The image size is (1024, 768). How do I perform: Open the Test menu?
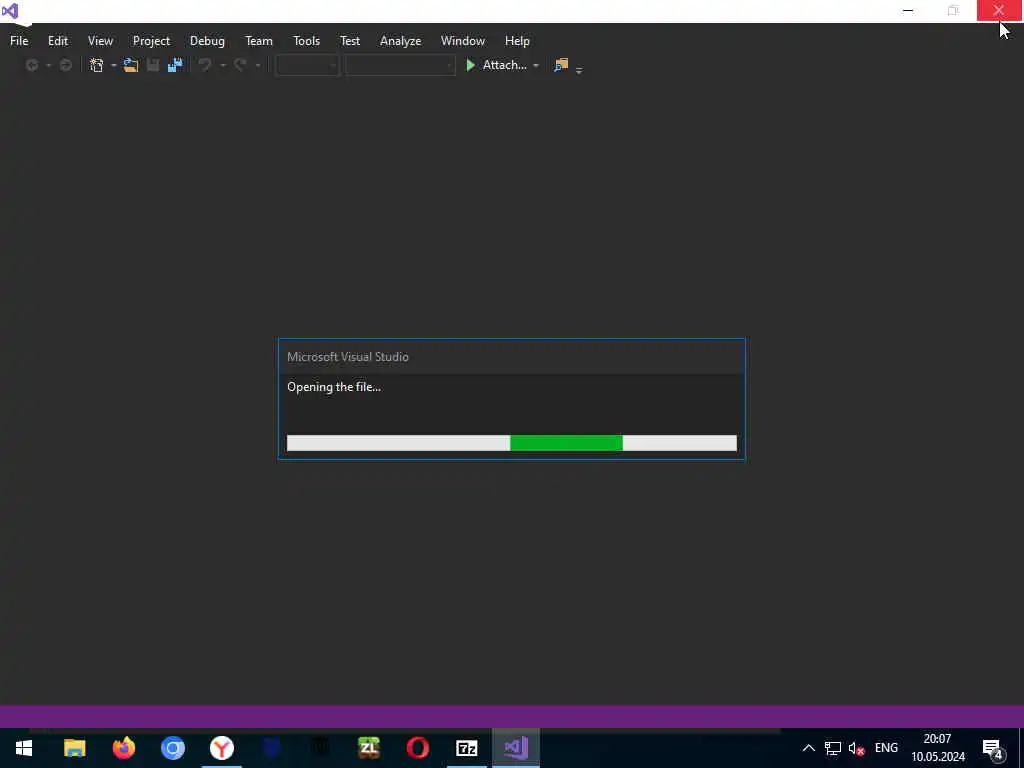click(x=349, y=40)
